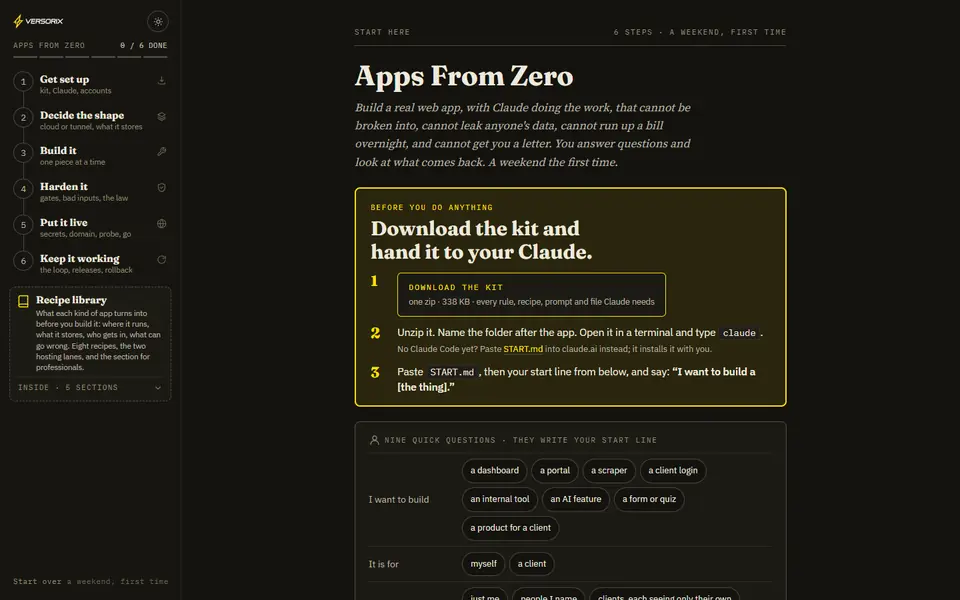Click the refresh icon beside Keep it working
Viewport: 960px width, 600px height.
click(162, 260)
